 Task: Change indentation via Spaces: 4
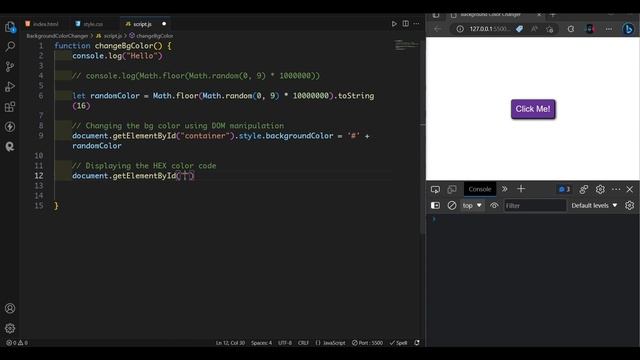[261, 343]
